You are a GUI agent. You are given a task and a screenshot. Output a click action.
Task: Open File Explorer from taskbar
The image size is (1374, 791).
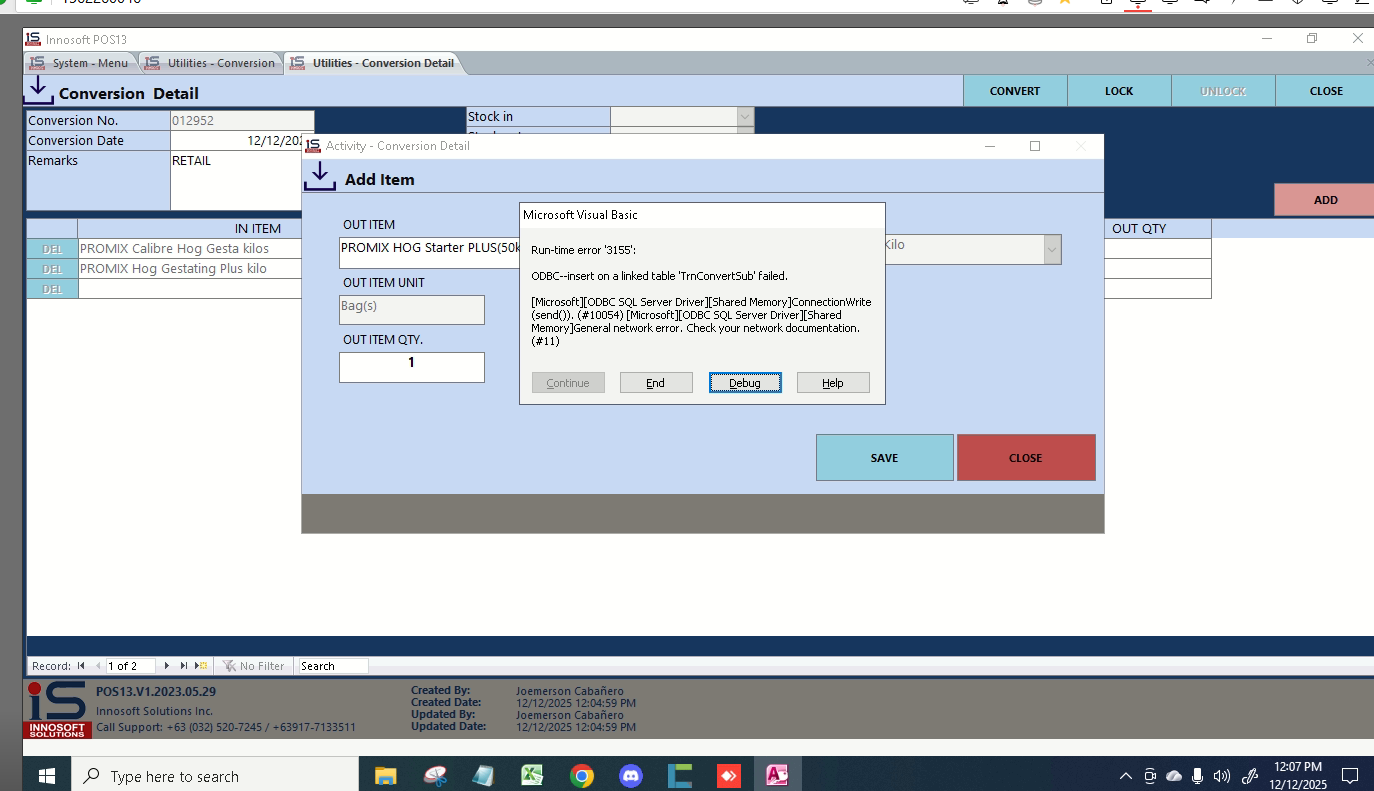[385, 775]
